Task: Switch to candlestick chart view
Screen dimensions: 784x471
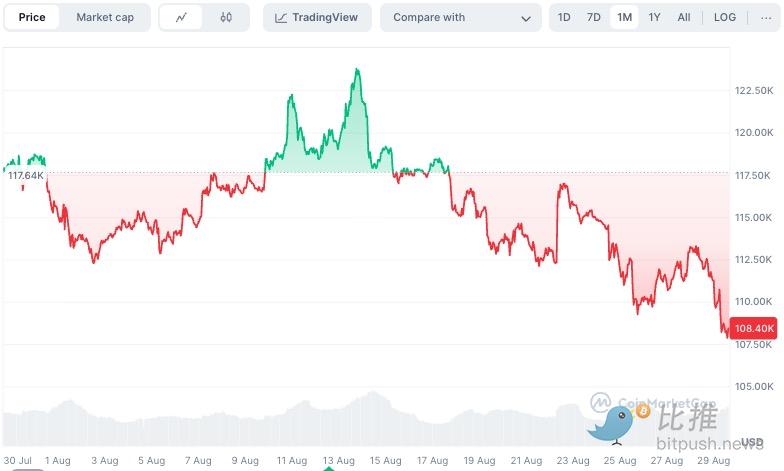Action: click(x=226, y=17)
